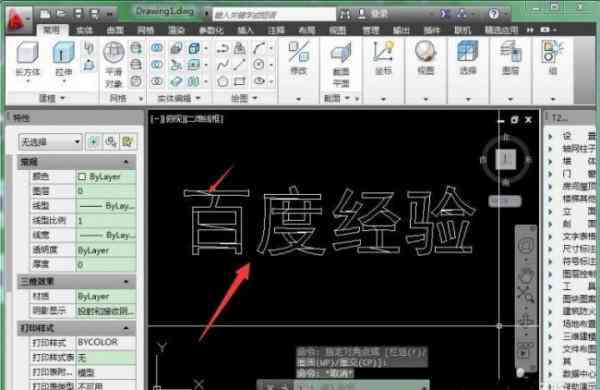The height and width of the screenshot is (390, 600).
Task: Click the BYCOLOR print style value
Action: pyautogui.click(x=106, y=342)
